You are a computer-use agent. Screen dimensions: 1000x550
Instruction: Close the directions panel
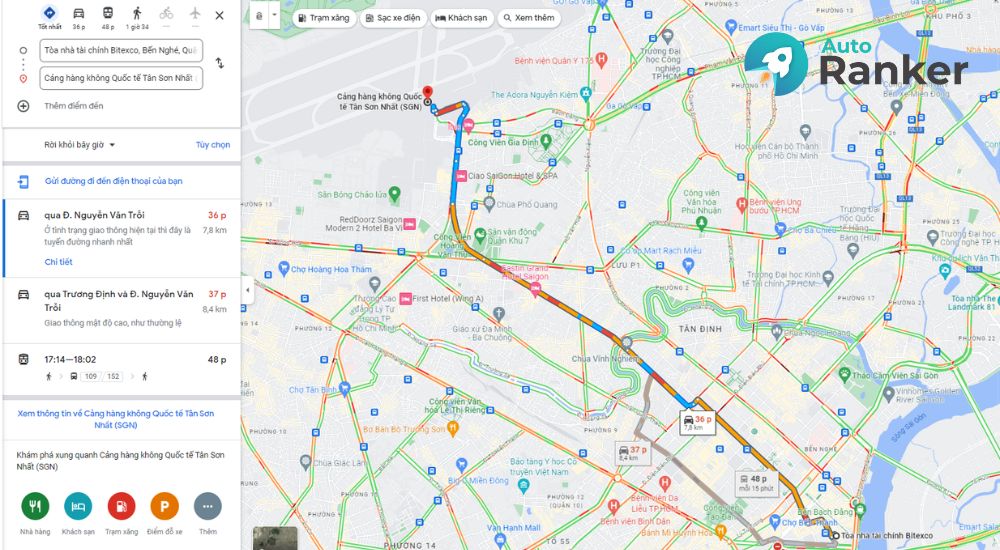tap(219, 15)
